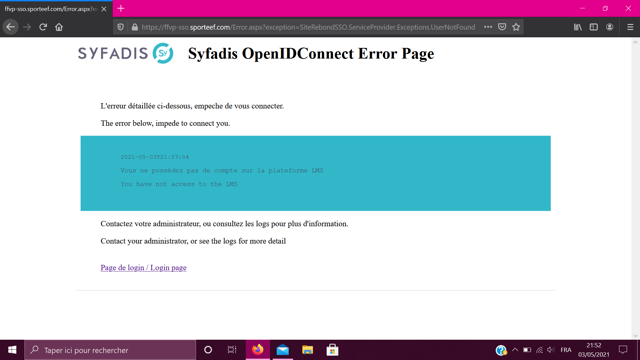Reload the current error page
Screen dimensions: 640x360
[x=43, y=27]
